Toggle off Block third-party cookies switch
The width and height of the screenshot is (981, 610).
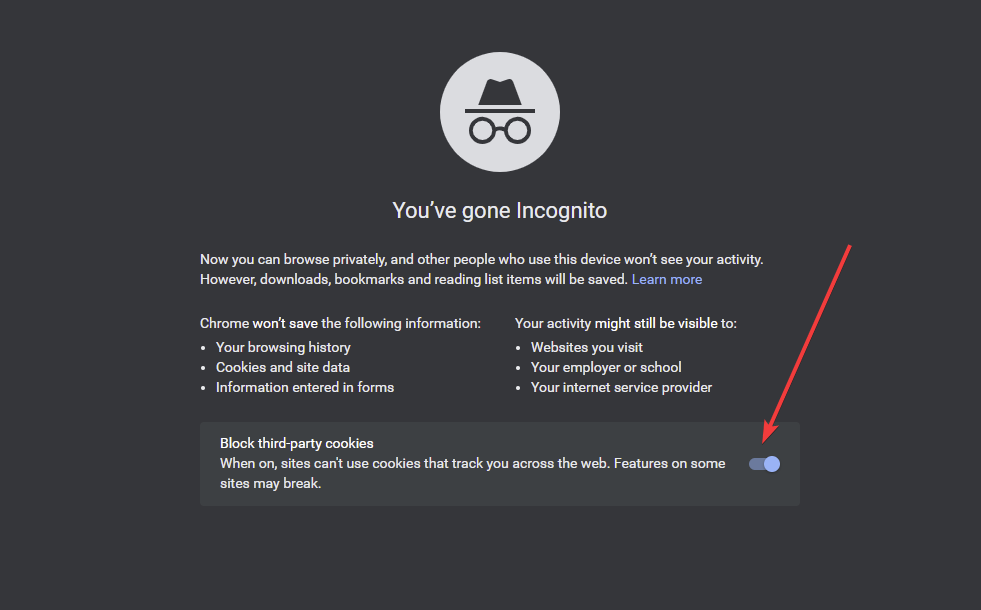pos(765,464)
